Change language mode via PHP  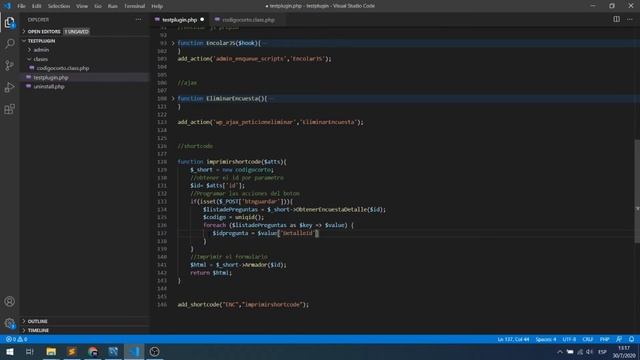pyautogui.click(x=604, y=339)
